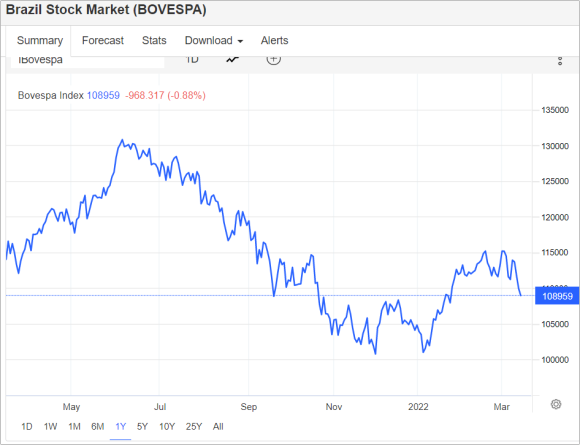Click the 130000 price axis label
Image resolution: width=580 pixels, height=445 pixels.
click(555, 146)
